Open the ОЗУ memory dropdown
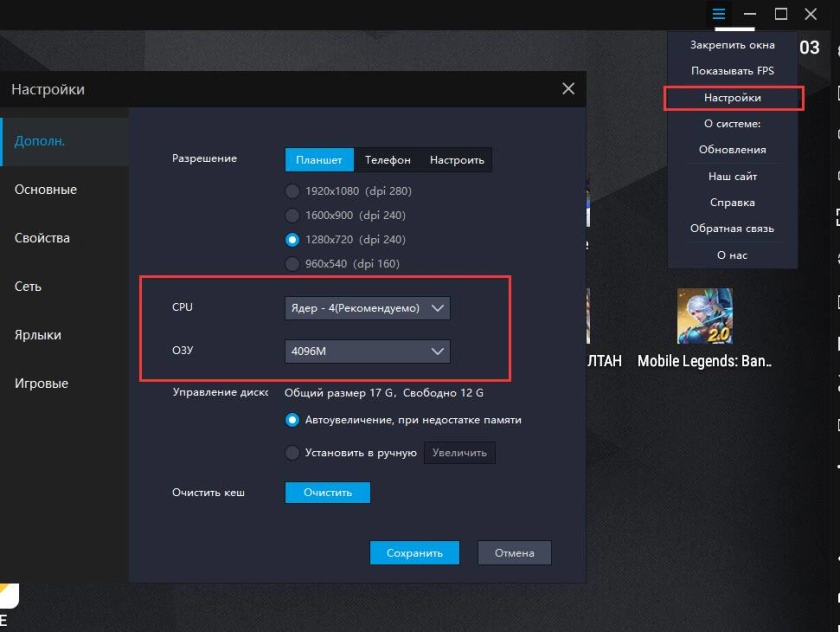Screen dimensions: 840x632 click(x=367, y=351)
